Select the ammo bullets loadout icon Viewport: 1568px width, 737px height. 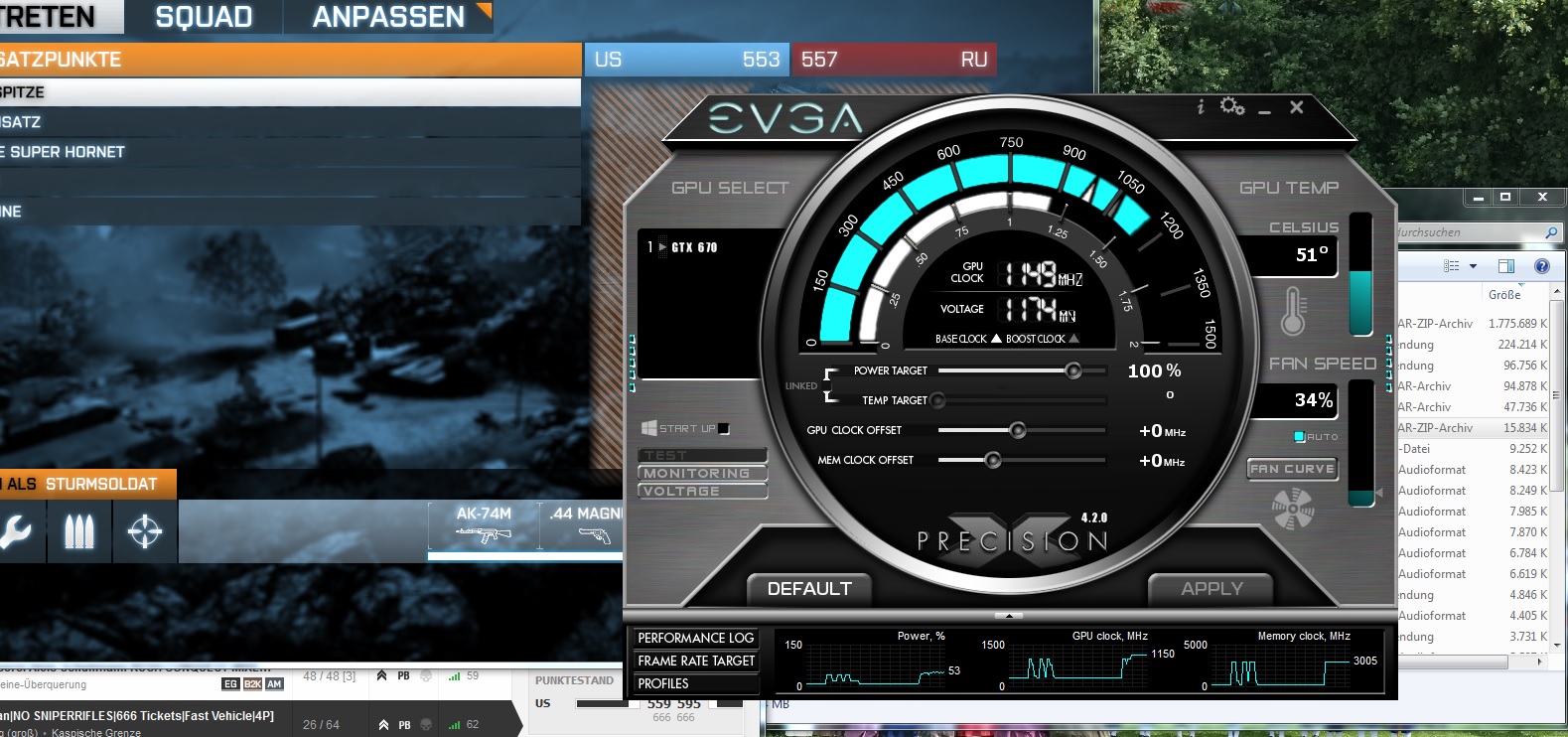pyautogui.click(x=79, y=531)
